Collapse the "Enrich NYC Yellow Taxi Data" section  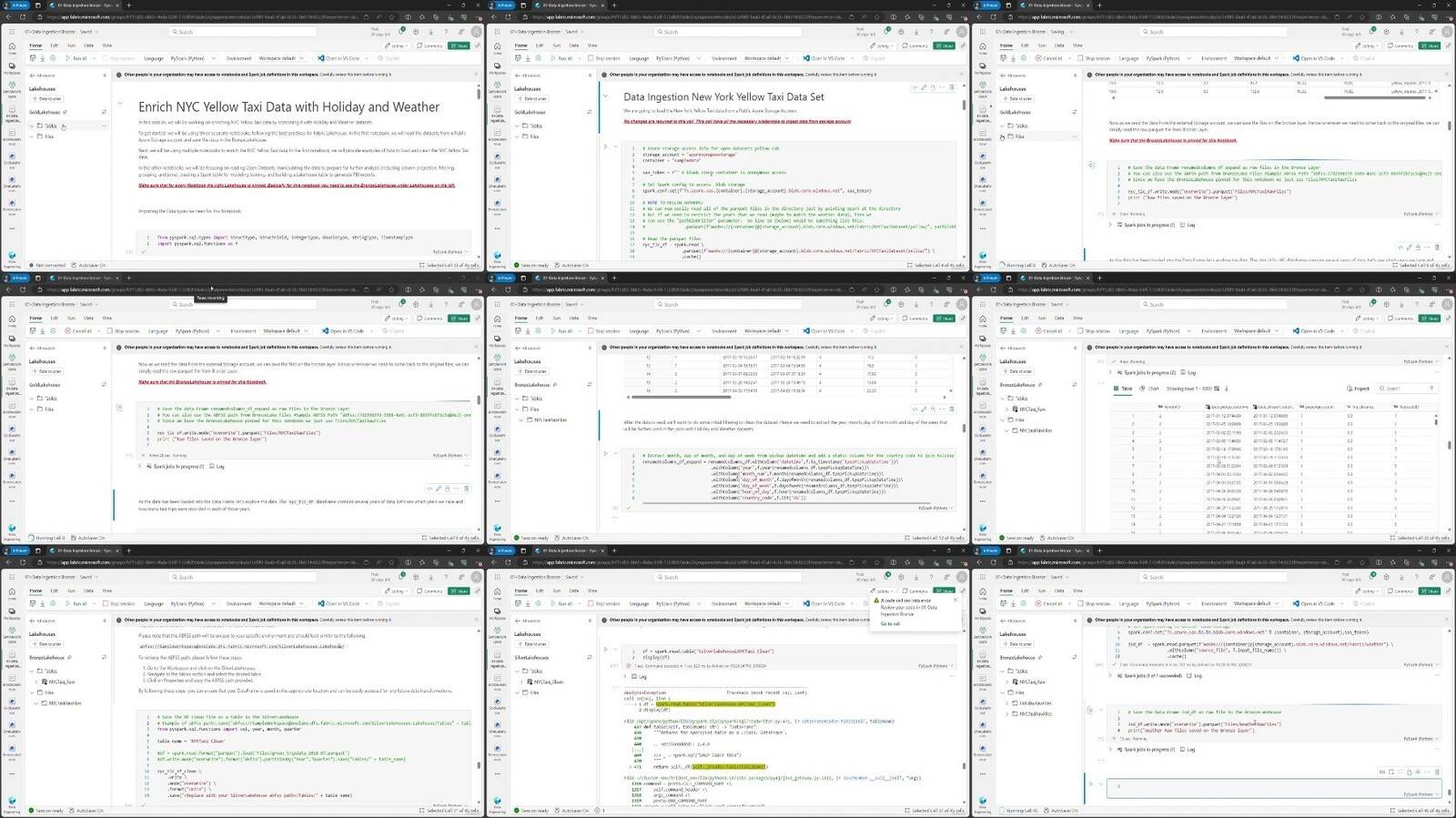click(119, 102)
